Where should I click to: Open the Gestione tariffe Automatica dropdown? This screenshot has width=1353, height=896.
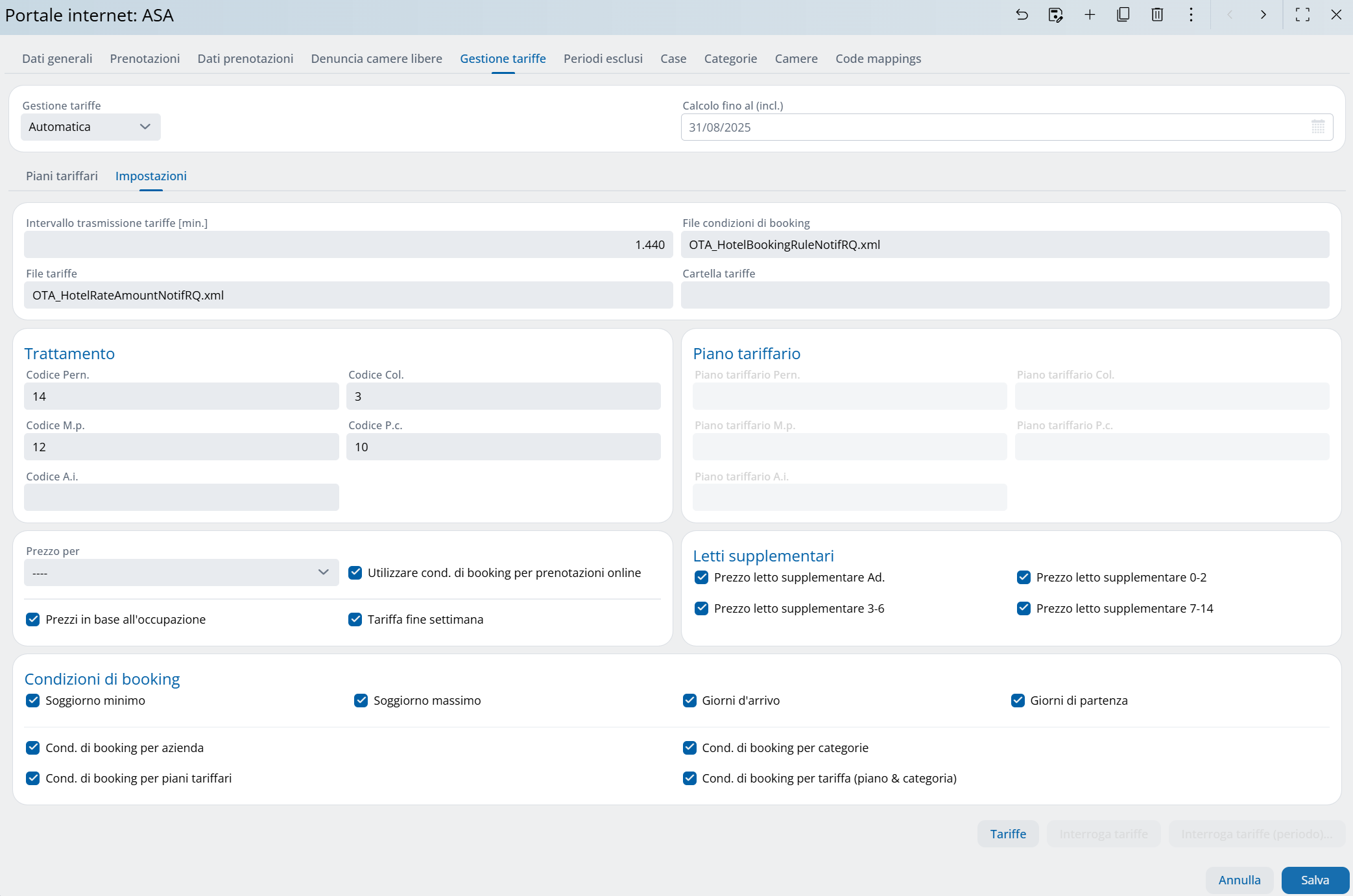point(91,127)
